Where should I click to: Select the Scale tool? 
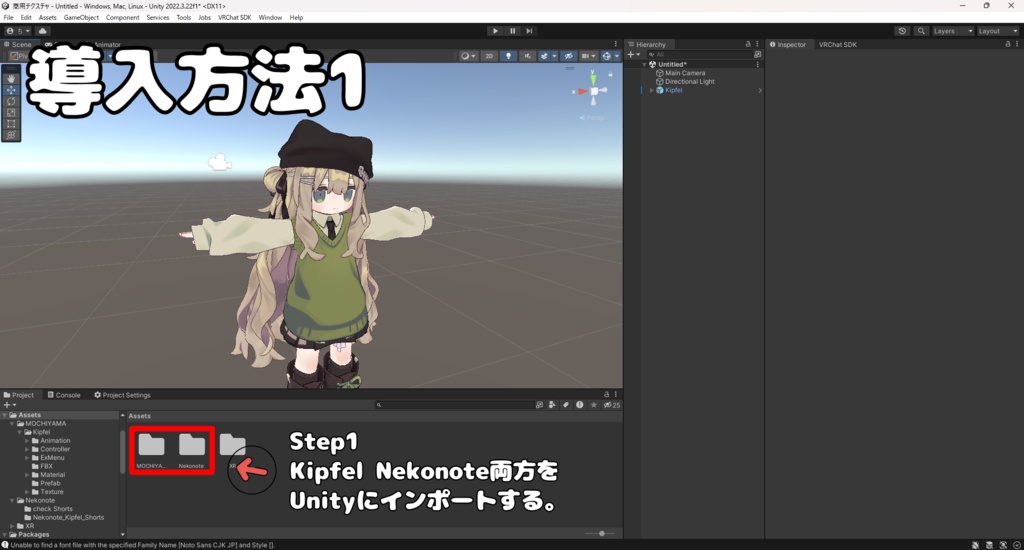(x=11, y=112)
